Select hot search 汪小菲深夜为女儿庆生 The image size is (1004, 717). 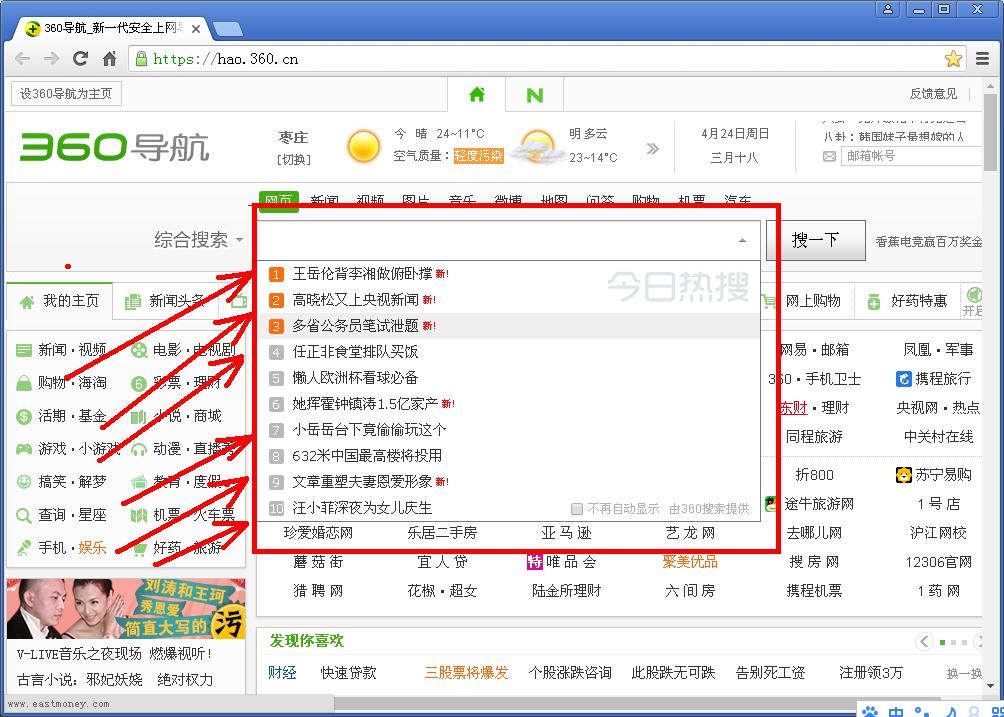tap(362, 508)
